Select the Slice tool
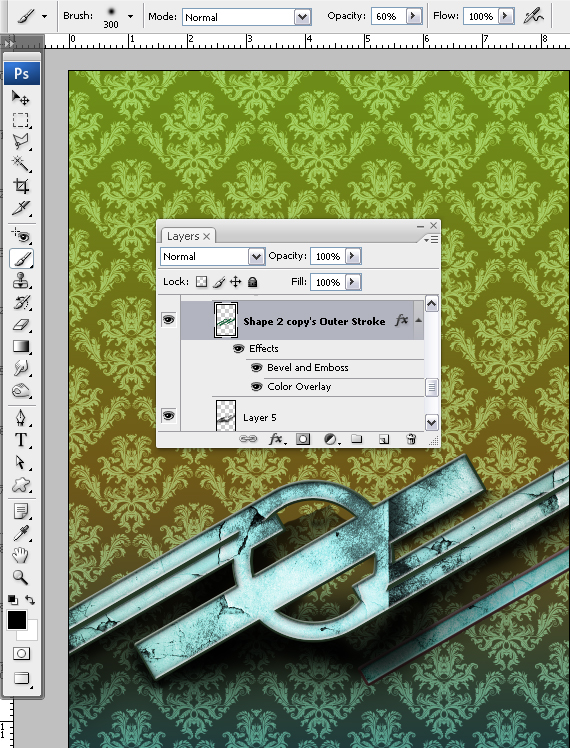Image resolution: width=570 pixels, height=748 pixels. [21, 208]
